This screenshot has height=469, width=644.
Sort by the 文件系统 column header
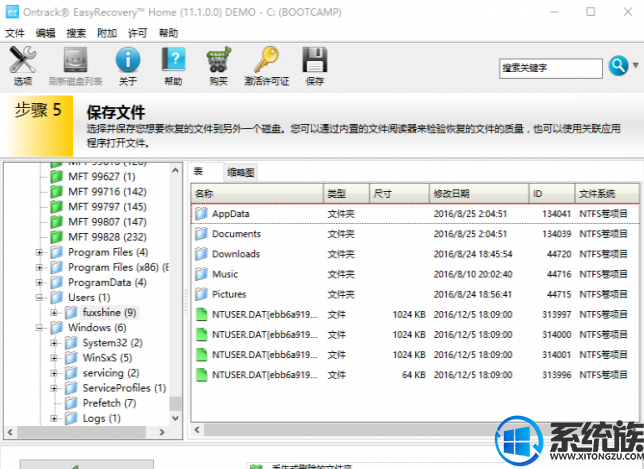click(x=607, y=193)
